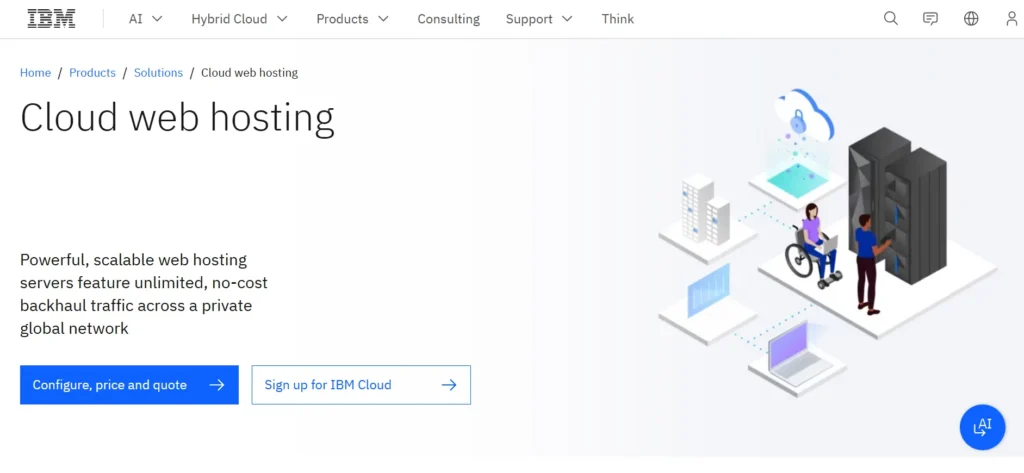This screenshot has height=473, width=1024.
Task: Click the Cloud web hosting breadcrumb text
Action: click(249, 73)
